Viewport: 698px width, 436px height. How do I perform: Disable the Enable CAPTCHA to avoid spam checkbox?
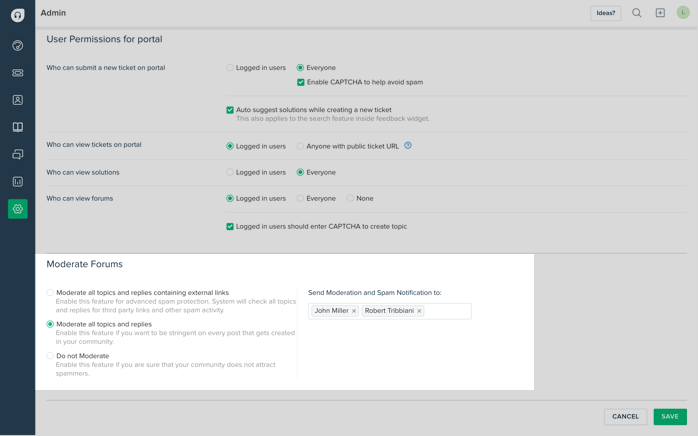301,82
